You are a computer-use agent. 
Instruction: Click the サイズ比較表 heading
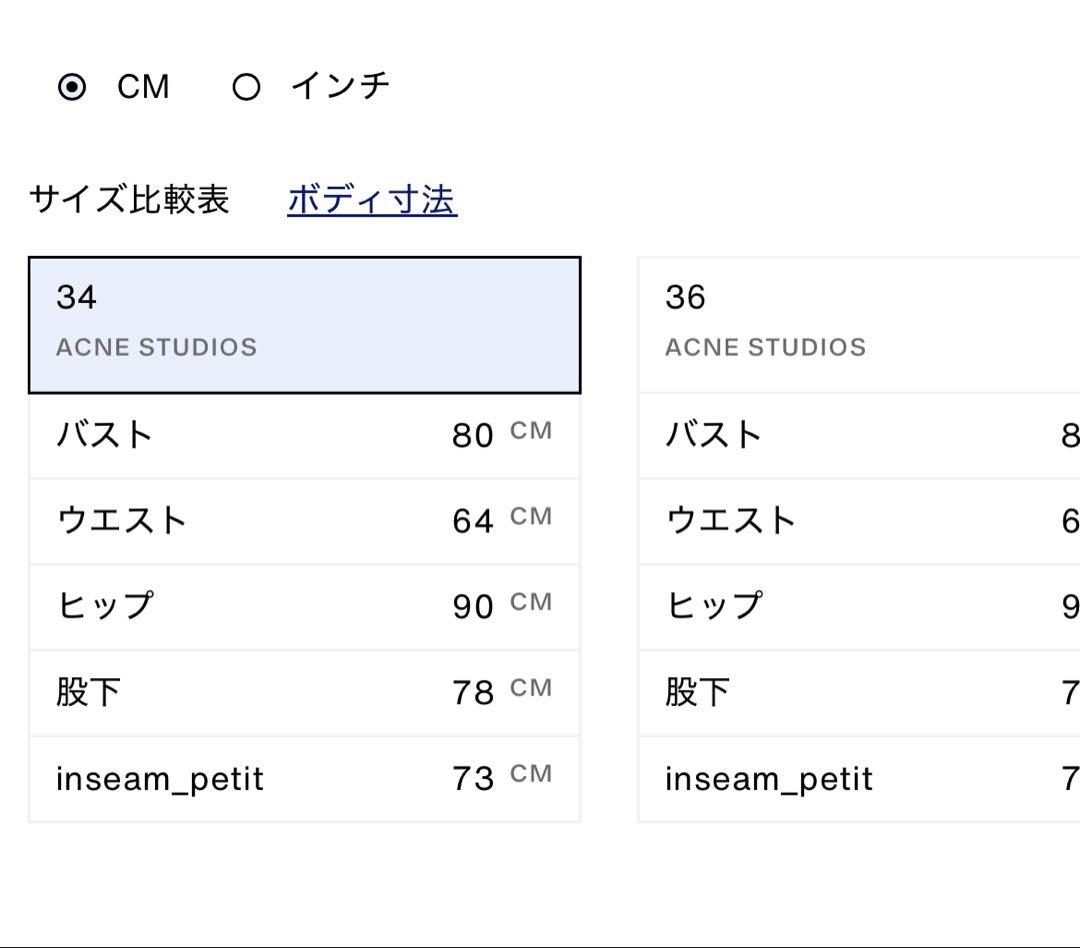click(130, 199)
